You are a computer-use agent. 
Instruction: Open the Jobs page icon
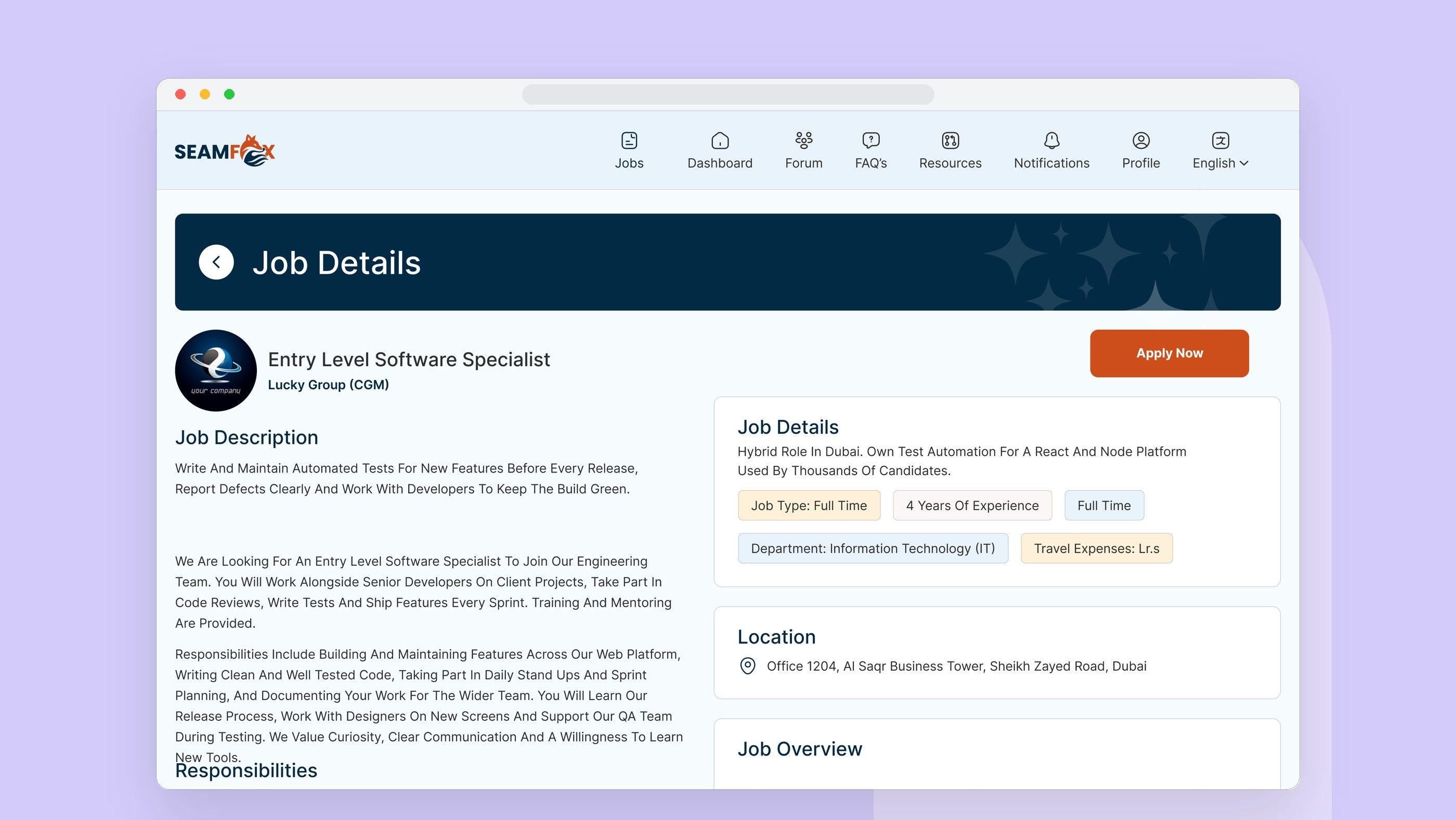(x=629, y=140)
